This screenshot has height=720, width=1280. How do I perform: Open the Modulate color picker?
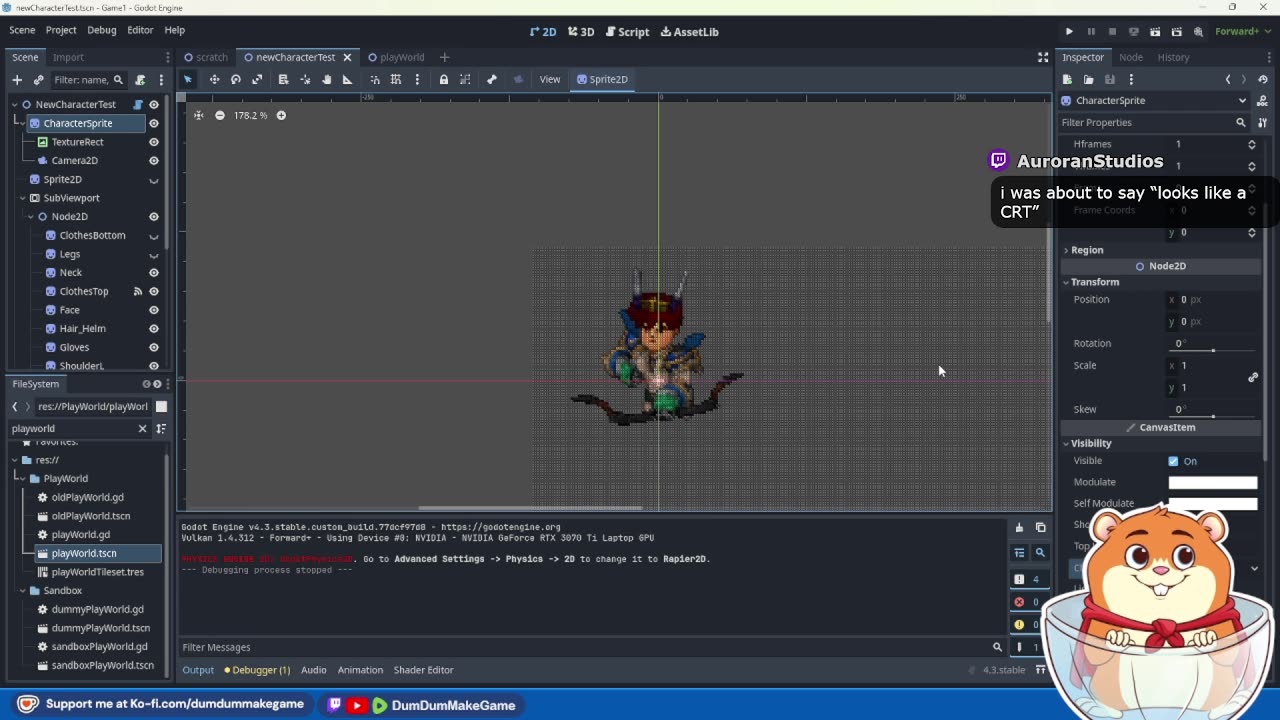pos(1212,482)
